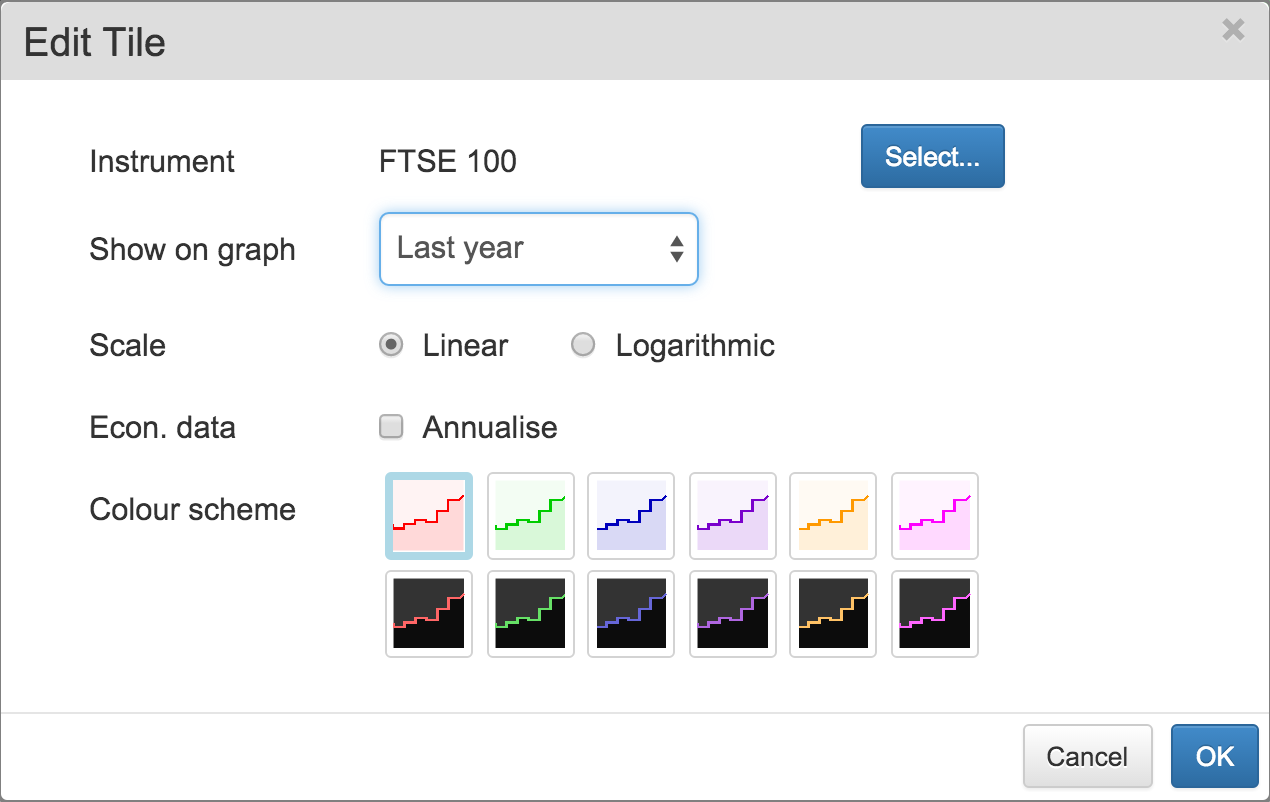Close the Edit Tile dialog
The width and height of the screenshot is (1270, 802).
[1233, 30]
